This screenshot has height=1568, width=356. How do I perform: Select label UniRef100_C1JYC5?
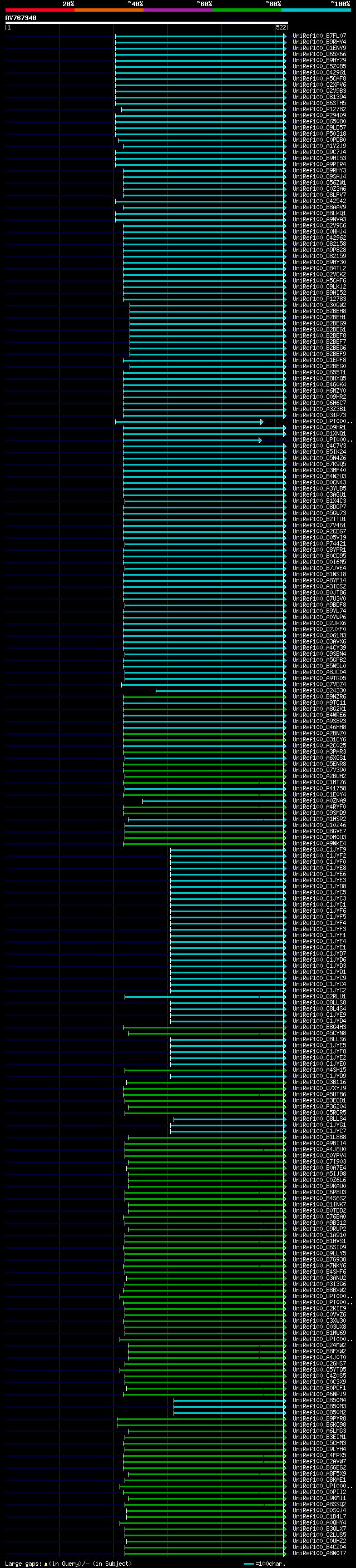coord(319,892)
